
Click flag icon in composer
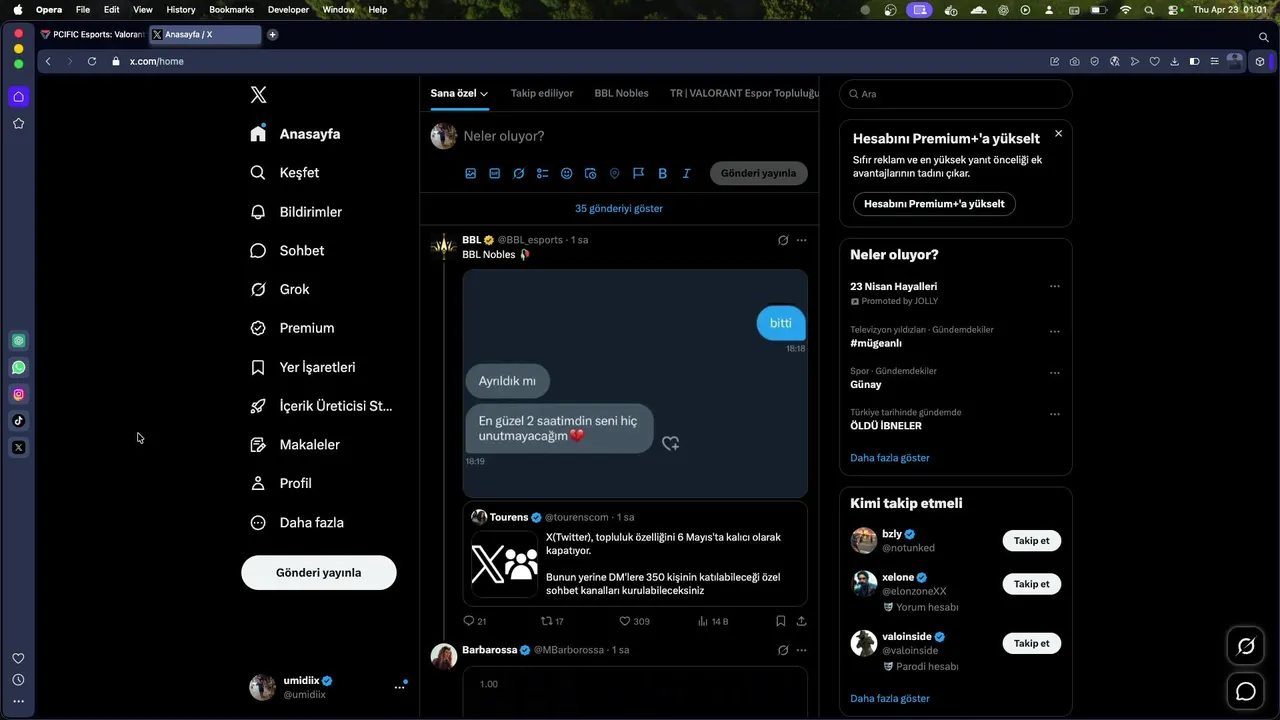639,173
